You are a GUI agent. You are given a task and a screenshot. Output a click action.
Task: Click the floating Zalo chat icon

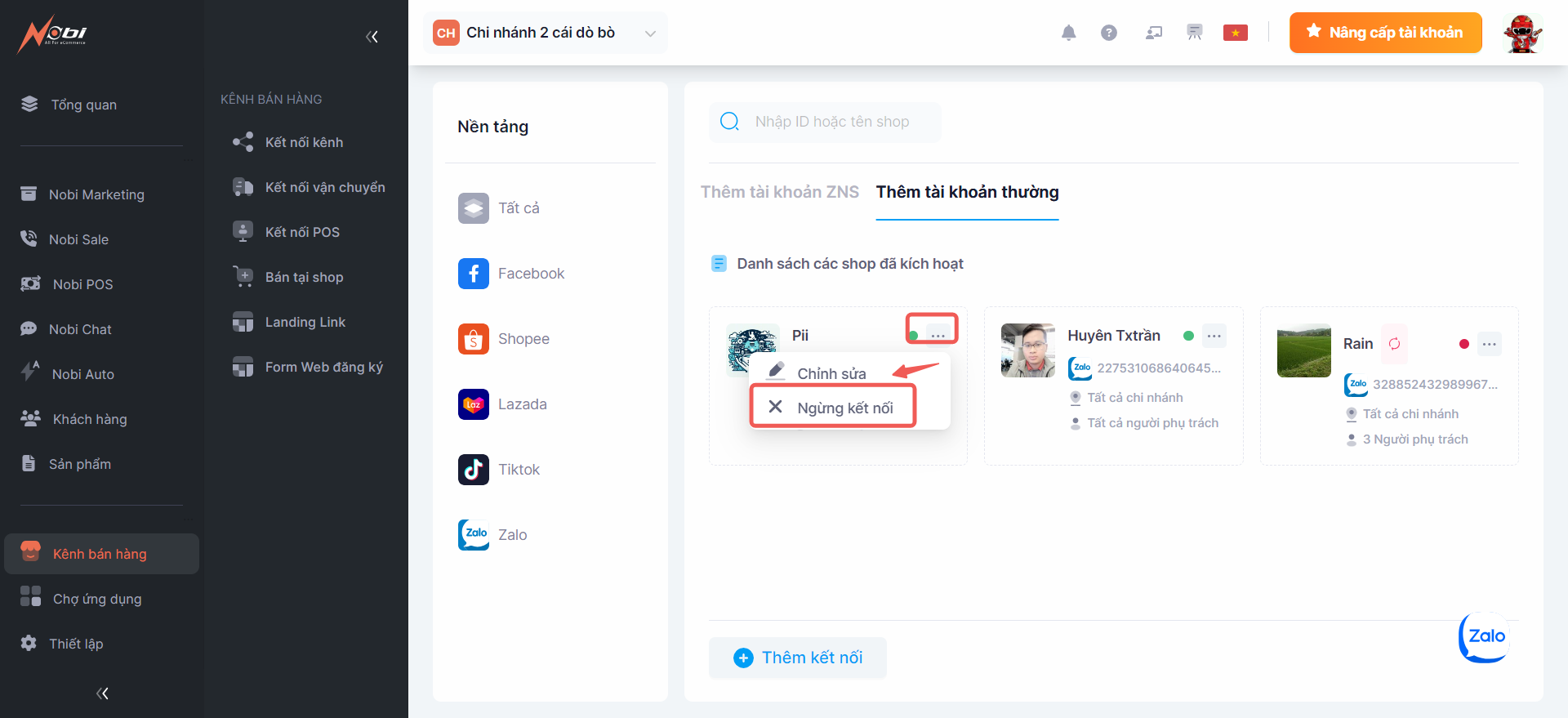click(1485, 637)
